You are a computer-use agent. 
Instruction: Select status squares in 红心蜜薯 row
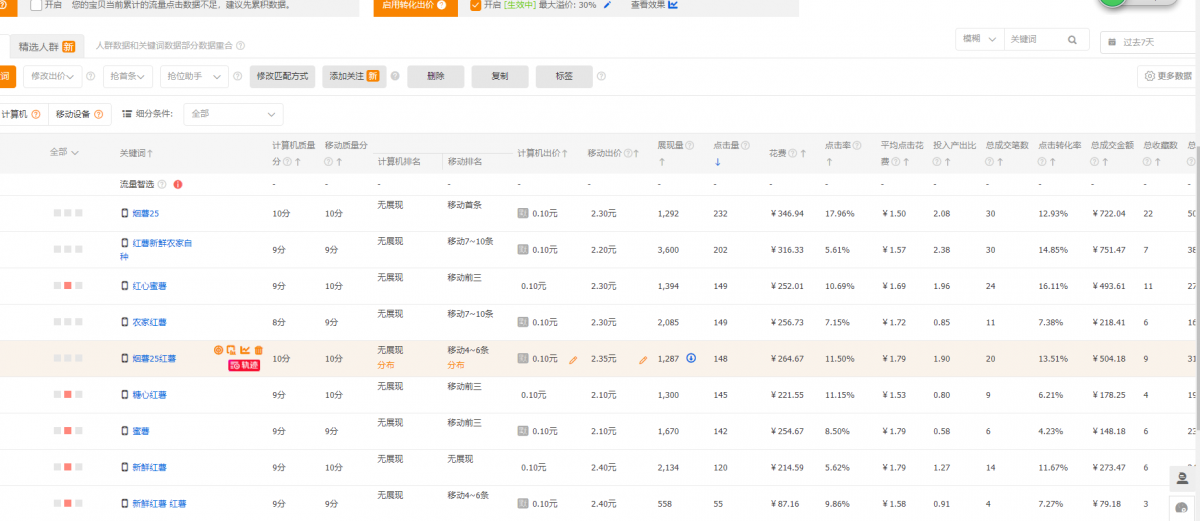(x=68, y=286)
